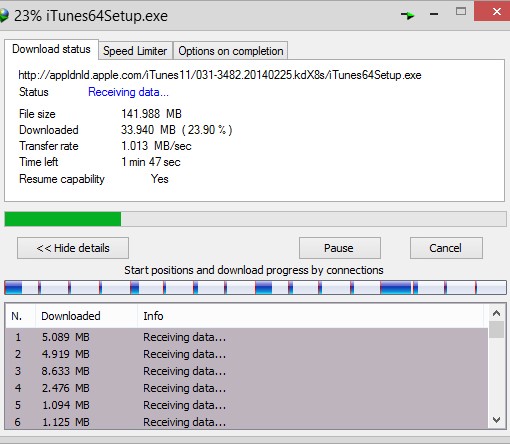Select connection row 6 with 1.125 MB
Image resolution: width=510 pixels, height=444 pixels.
tap(246, 421)
